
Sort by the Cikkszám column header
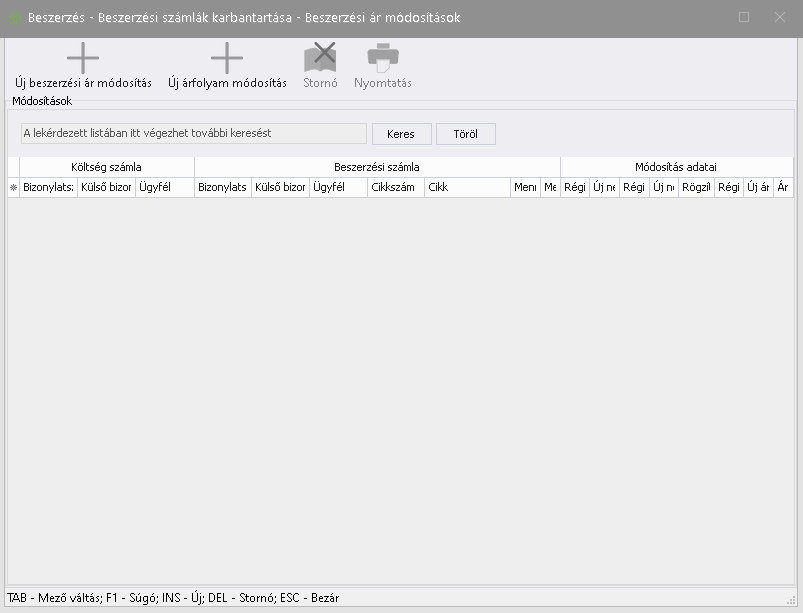pos(396,188)
